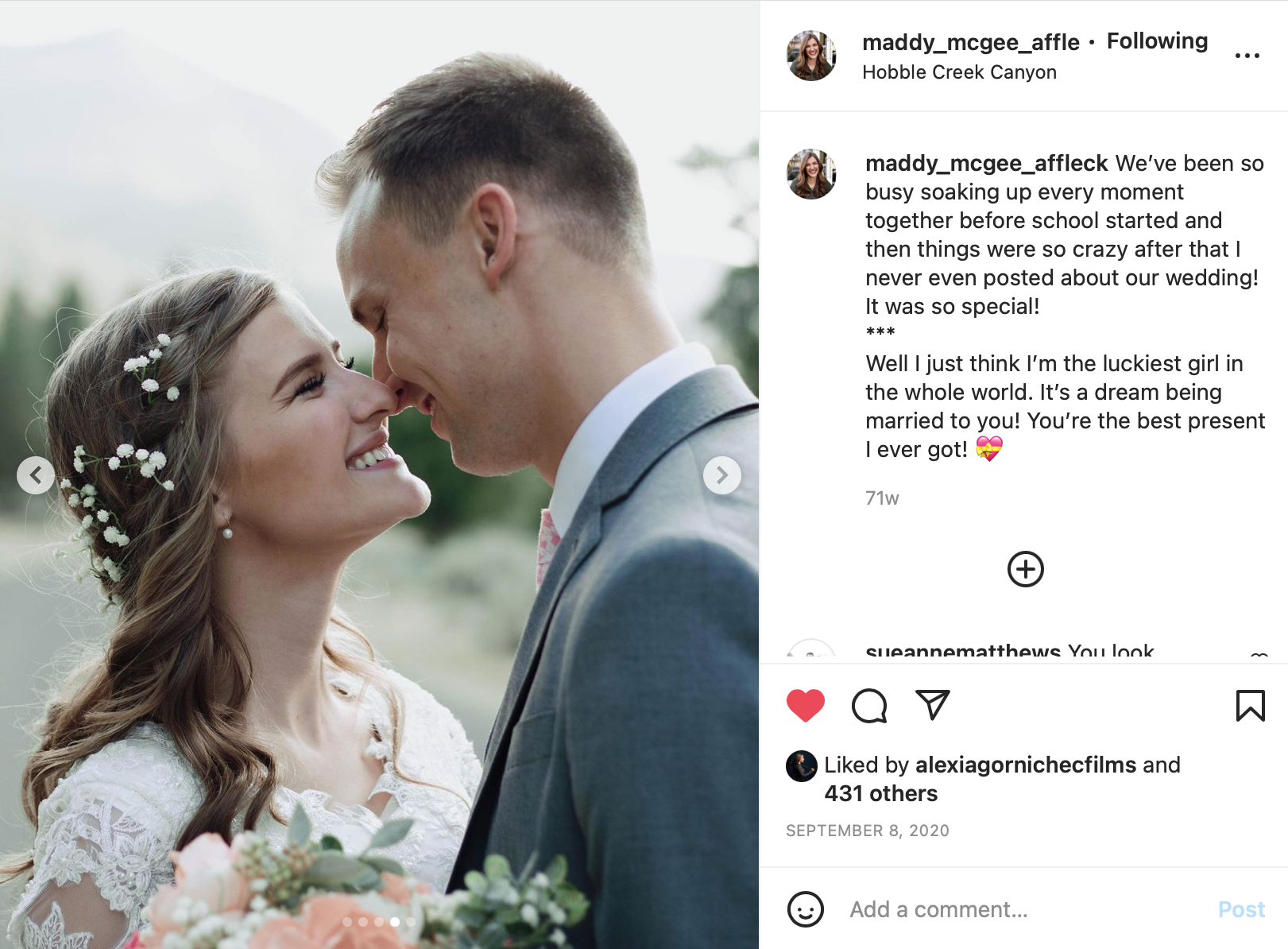Screen dimensions: 1288x949
Task: Go to previous photo with left arrow
Action: 36,475
